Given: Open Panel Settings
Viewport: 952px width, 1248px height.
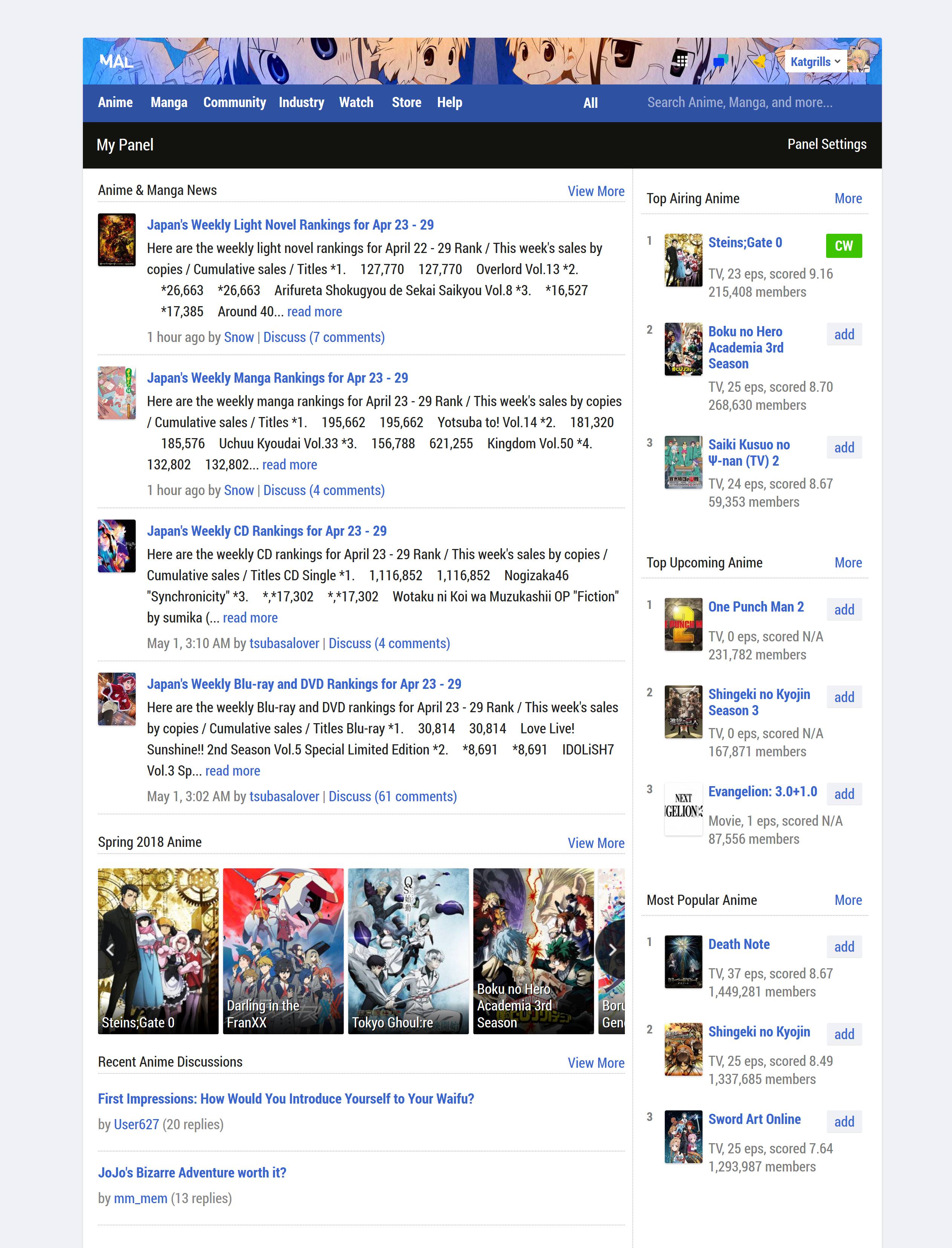Looking at the screenshot, I should 827,144.
